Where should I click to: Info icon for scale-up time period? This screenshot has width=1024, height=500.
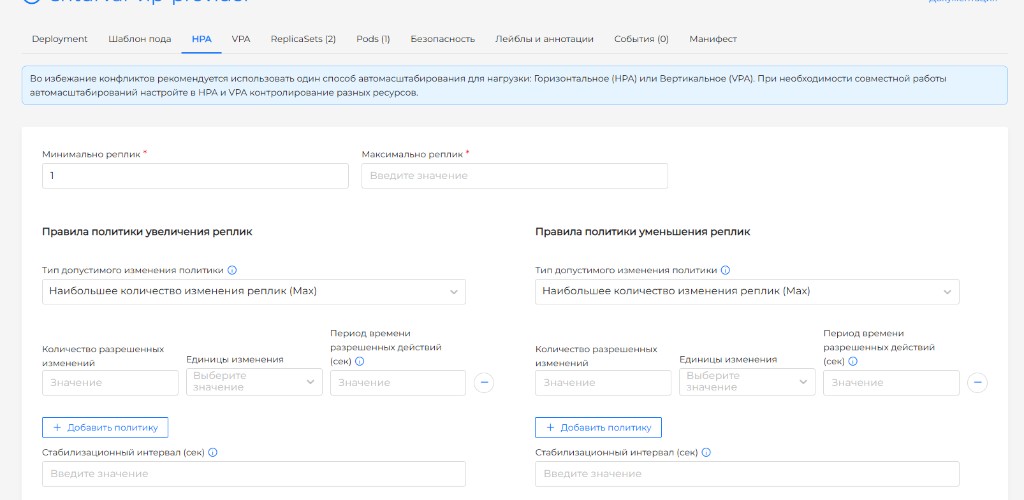(360, 361)
